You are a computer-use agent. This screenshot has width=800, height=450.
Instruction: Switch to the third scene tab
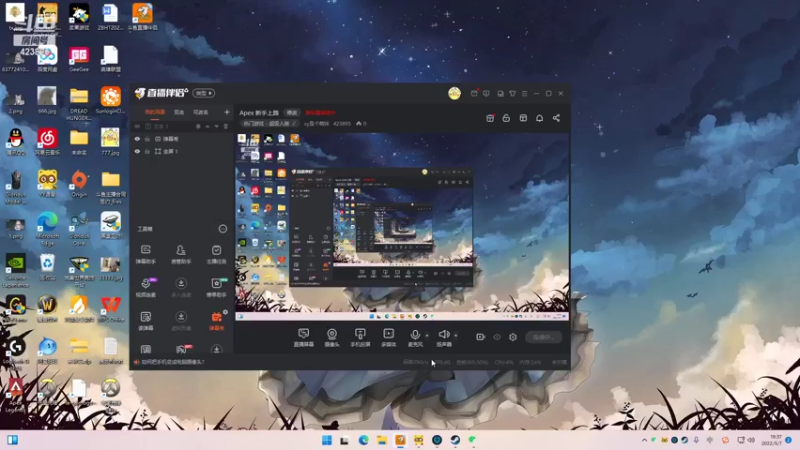(201, 112)
